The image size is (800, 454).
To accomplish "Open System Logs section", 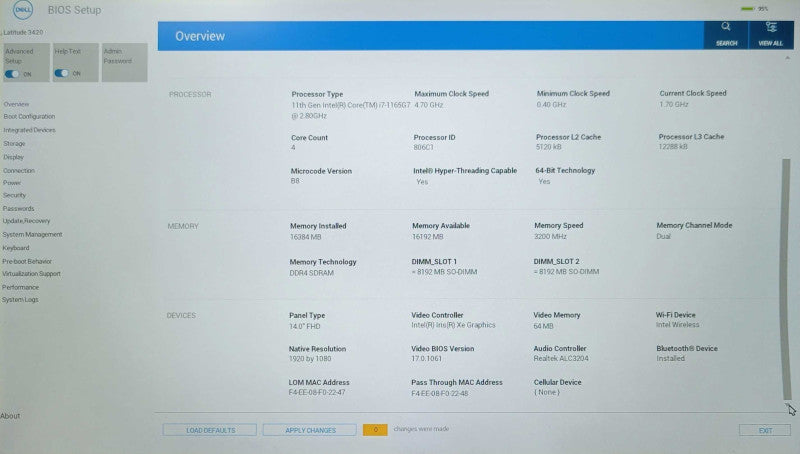I will [20, 299].
